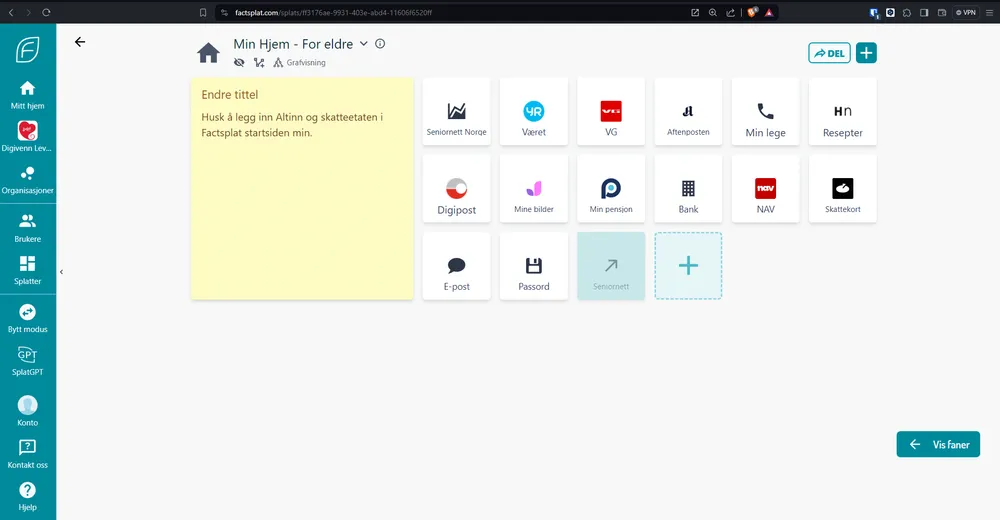Go to Splatter in sidebar
Image resolution: width=1000 pixels, height=520 pixels.
27,270
